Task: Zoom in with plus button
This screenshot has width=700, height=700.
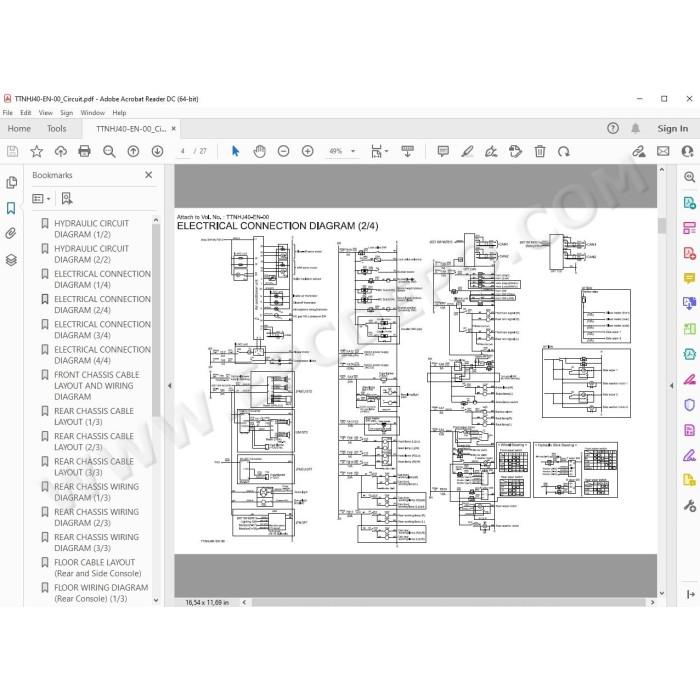Action: click(x=308, y=152)
